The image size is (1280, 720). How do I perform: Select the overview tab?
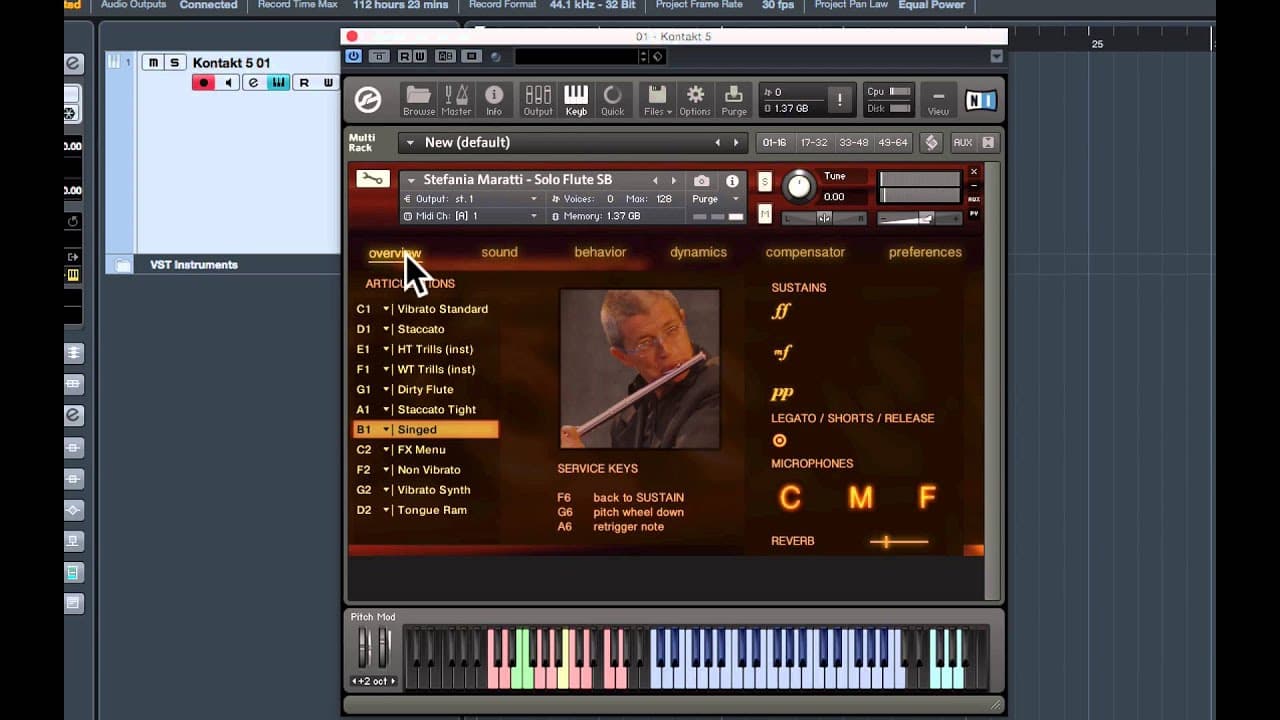tap(395, 253)
